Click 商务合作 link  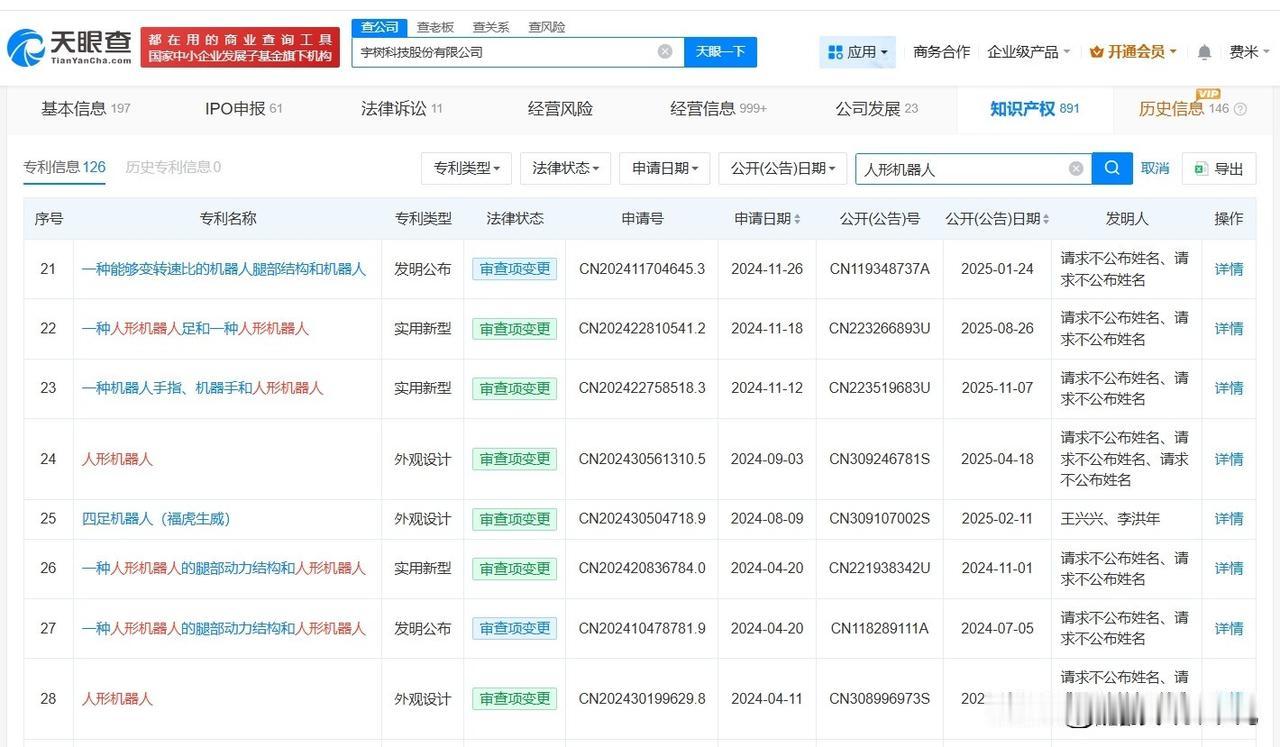point(941,52)
